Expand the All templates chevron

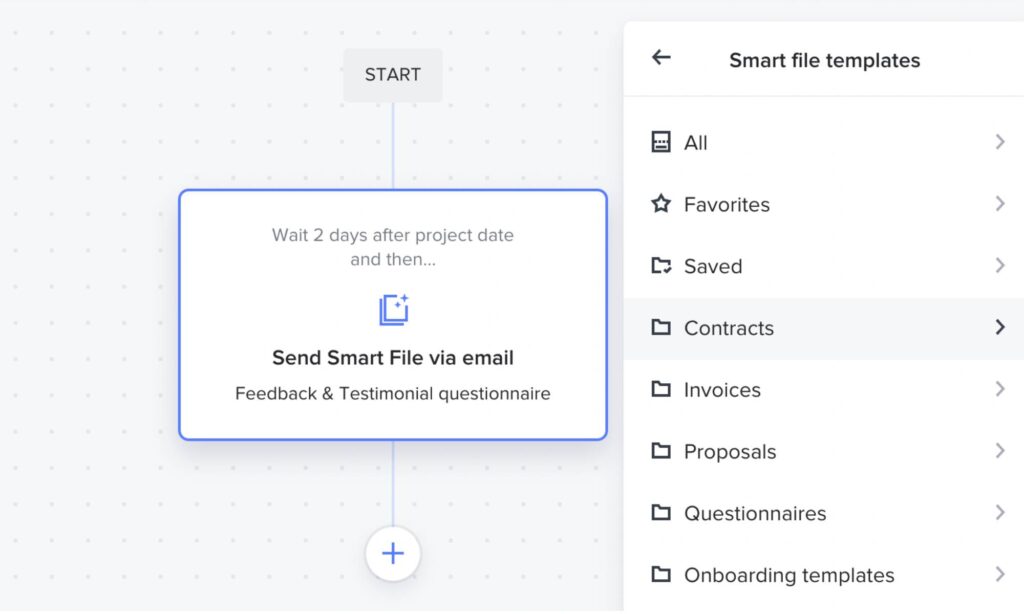click(x=1001, y=142)
